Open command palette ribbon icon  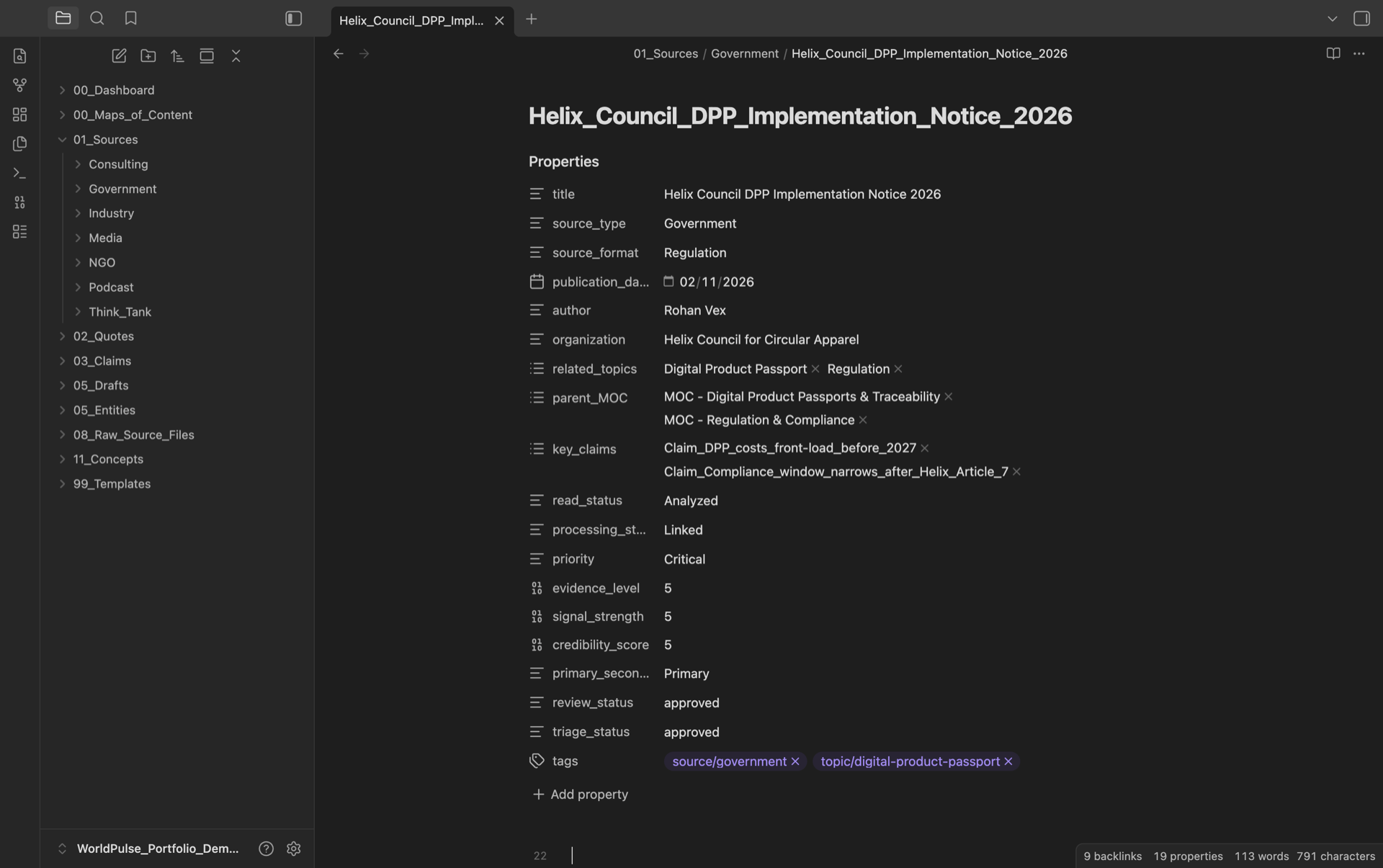[x=19, y=173]
